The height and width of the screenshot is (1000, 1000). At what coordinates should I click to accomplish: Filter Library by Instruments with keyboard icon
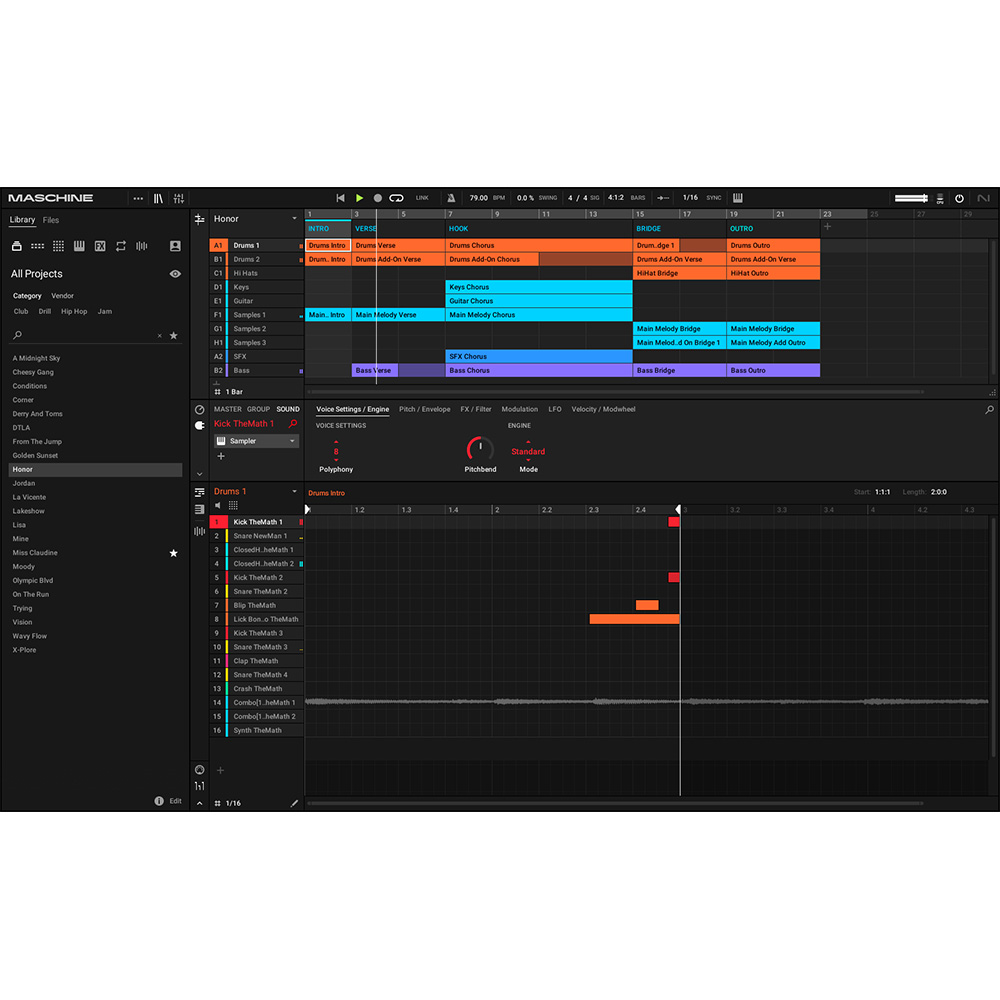(79, 246)
